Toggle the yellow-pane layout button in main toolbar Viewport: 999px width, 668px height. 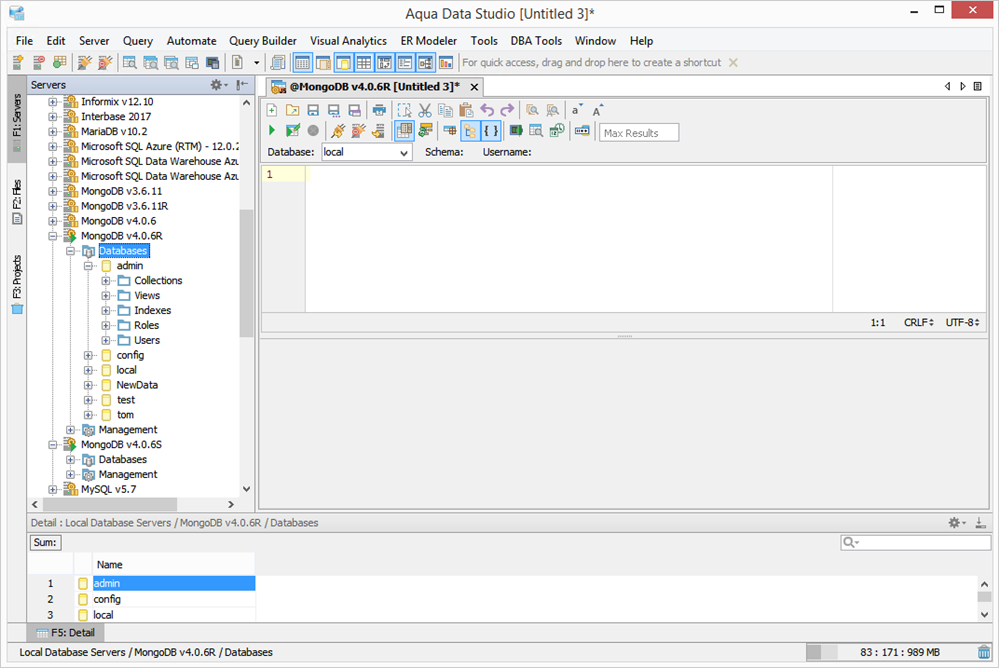point(343,62)
